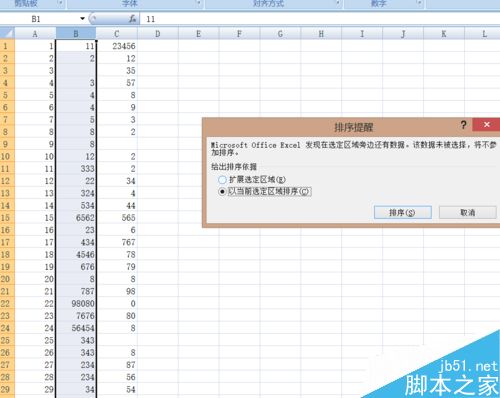500x398 pixels.
Task: Click cell C23 containing 80
Action: (117, 316)
